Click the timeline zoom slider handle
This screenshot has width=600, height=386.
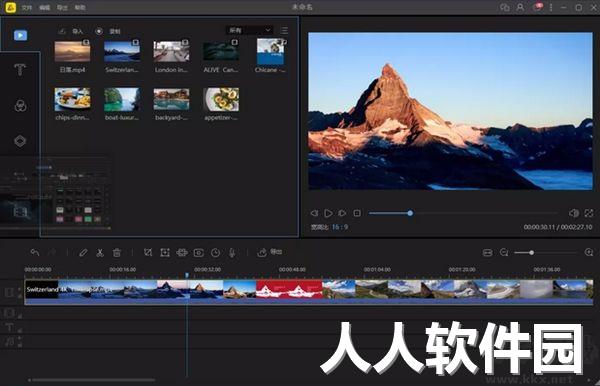point(532,252)
